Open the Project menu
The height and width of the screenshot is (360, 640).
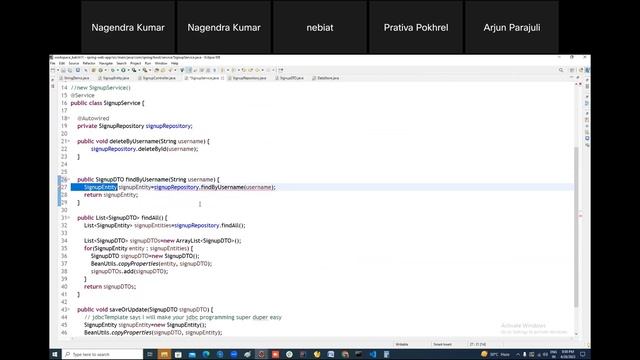pyautogui.click(x=136, y=63)
